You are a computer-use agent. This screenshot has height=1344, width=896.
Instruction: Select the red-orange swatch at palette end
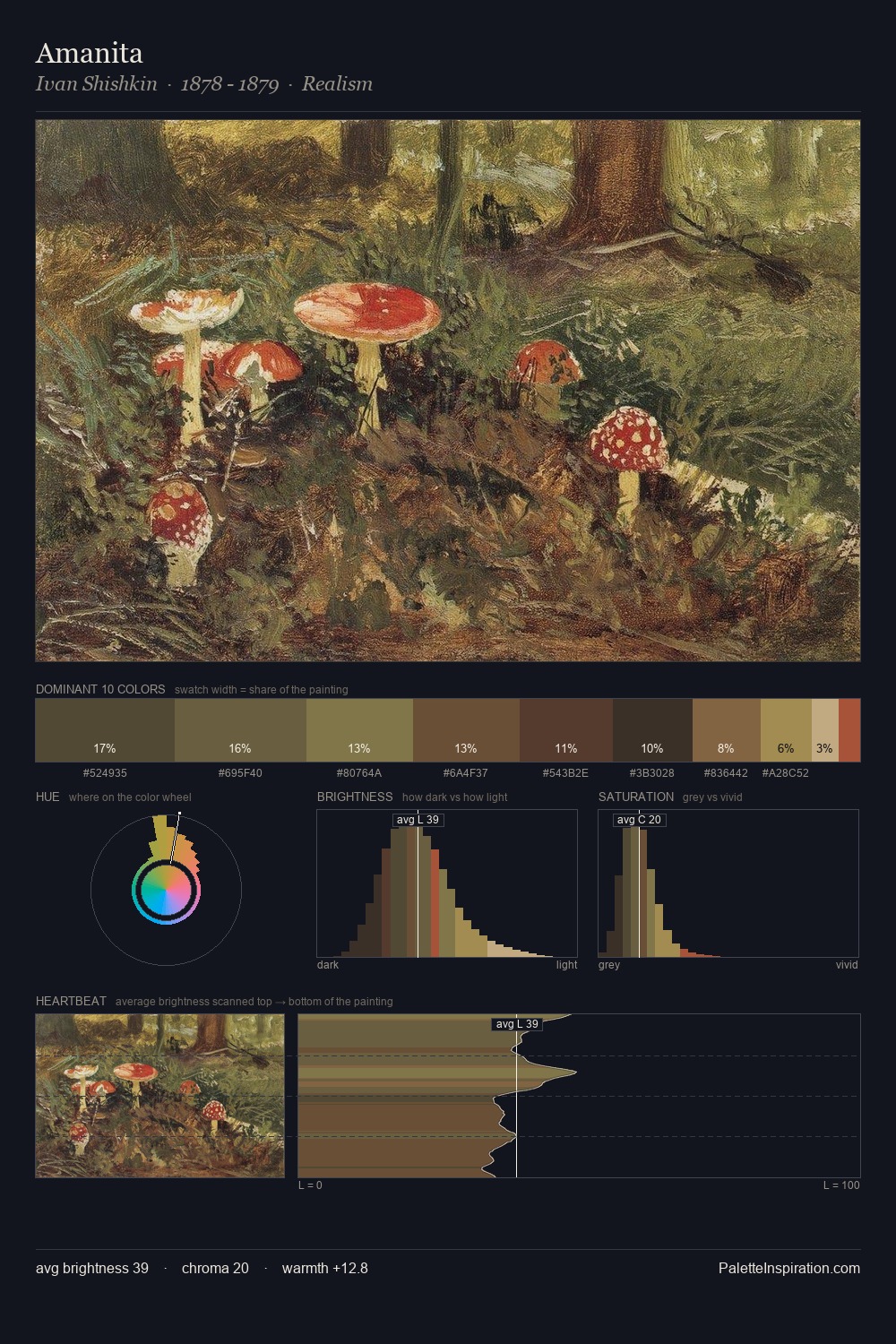[849, 730]
